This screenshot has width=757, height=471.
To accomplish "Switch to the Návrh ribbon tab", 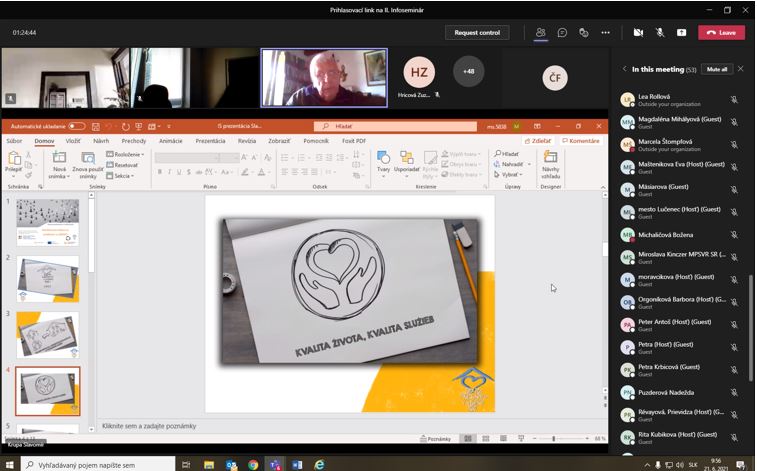I will click(101, 141).
